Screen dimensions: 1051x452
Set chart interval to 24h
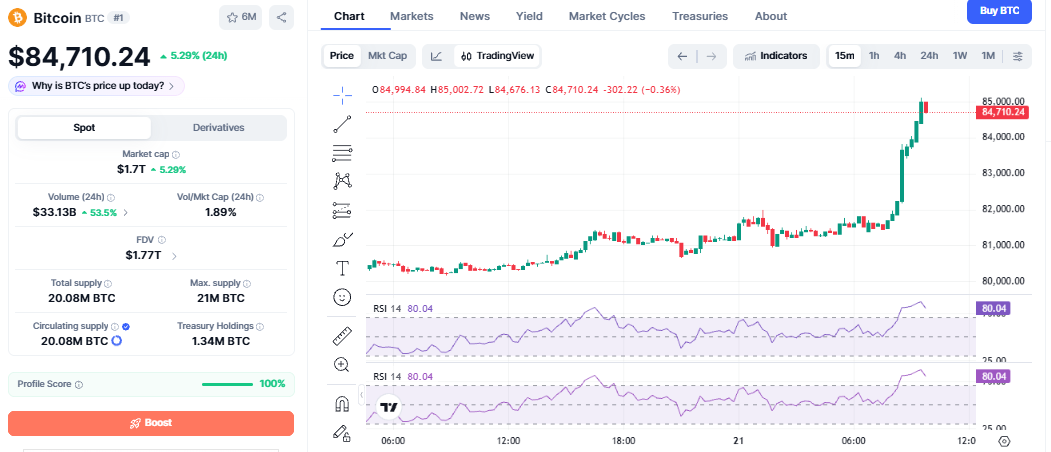pos(929,56)
